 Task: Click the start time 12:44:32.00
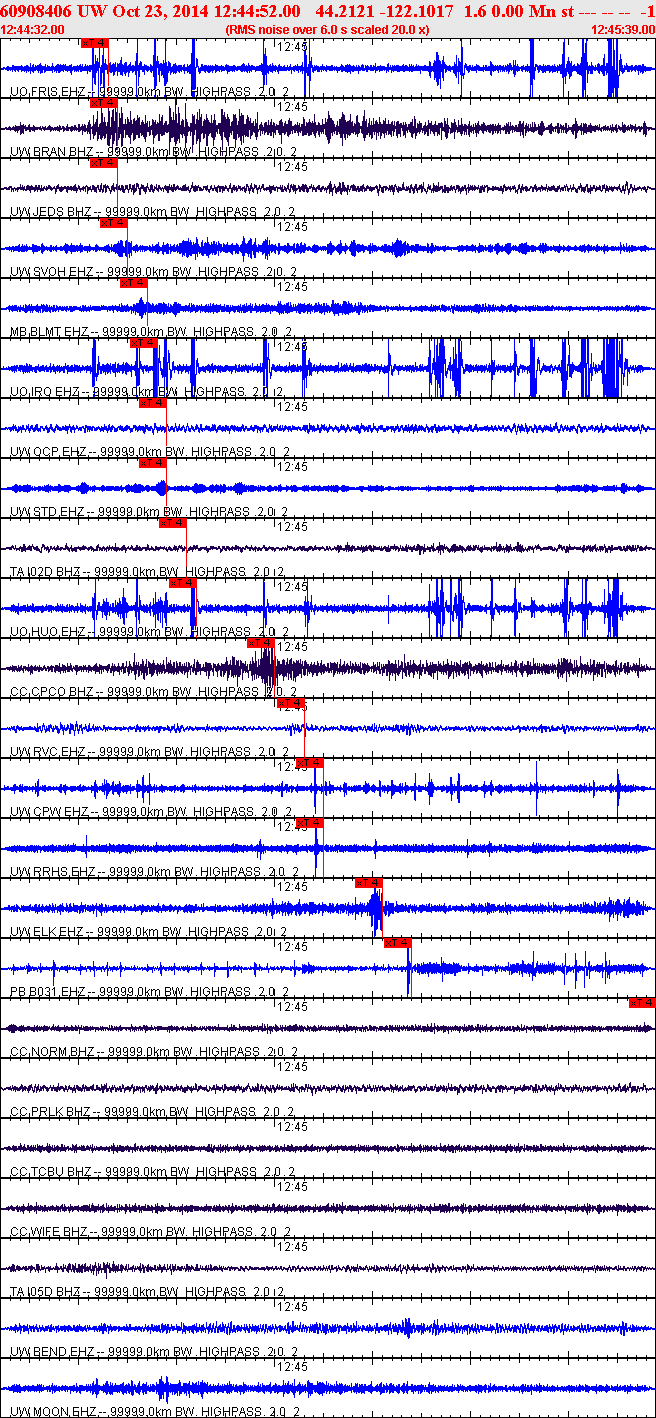pos(33,29)
